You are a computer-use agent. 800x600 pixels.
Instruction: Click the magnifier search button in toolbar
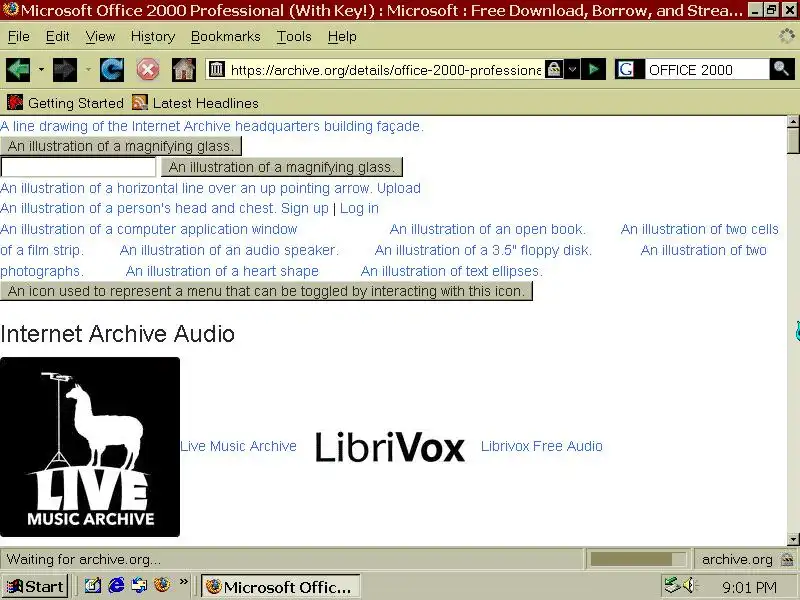click(781, 69)
